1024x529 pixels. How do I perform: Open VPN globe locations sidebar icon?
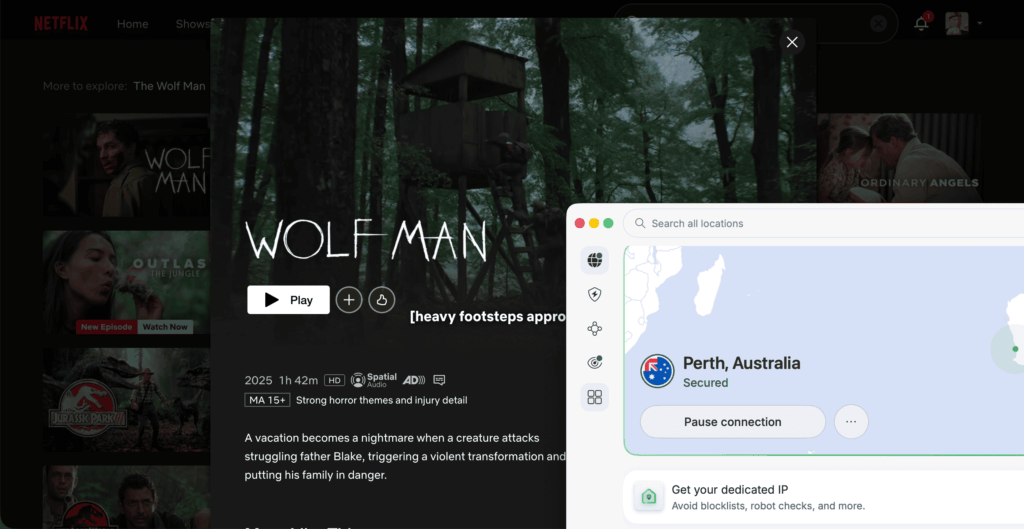point(594,260)
